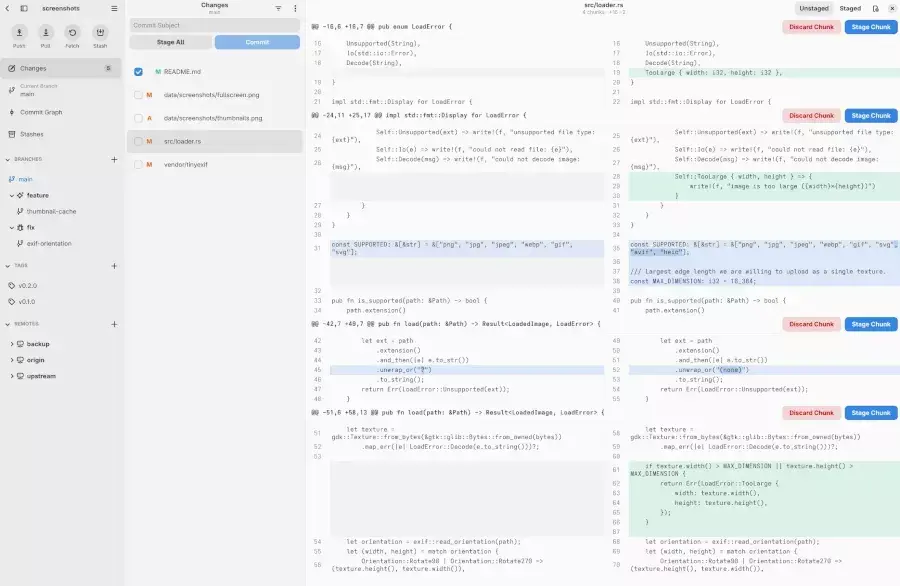Collapse the fix branch folder
Screen dimensions: 900x586
(11, 227)
